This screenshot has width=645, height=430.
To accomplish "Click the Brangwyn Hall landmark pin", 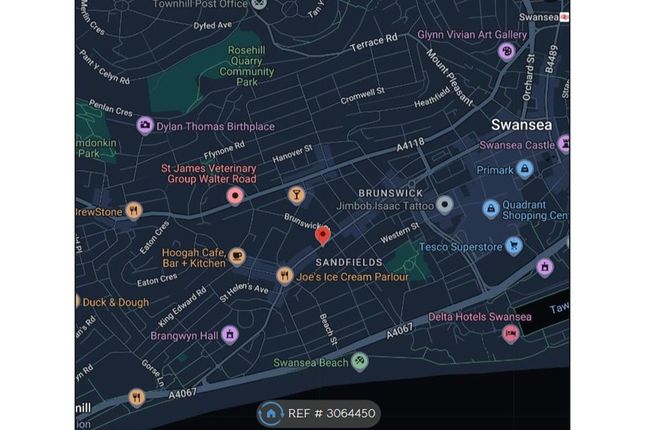I will pyautogui.click(x=230, y=334).
